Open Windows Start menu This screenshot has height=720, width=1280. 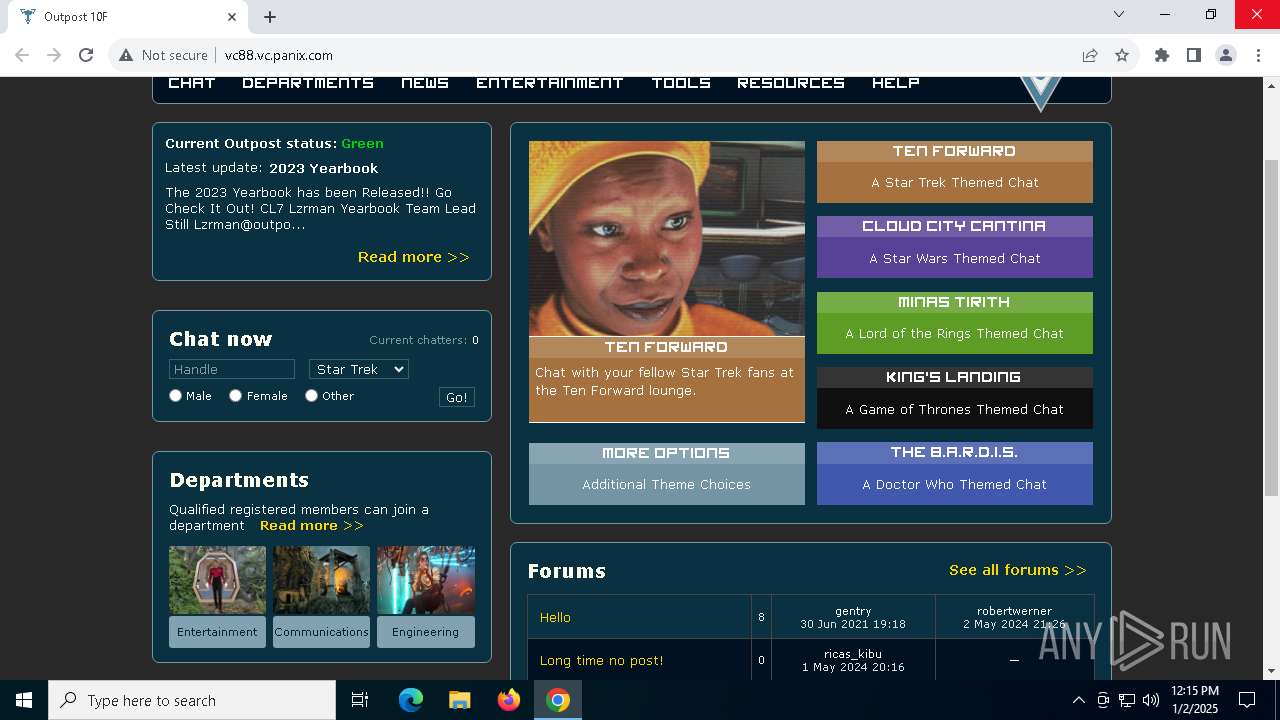(x=24, y=700)
